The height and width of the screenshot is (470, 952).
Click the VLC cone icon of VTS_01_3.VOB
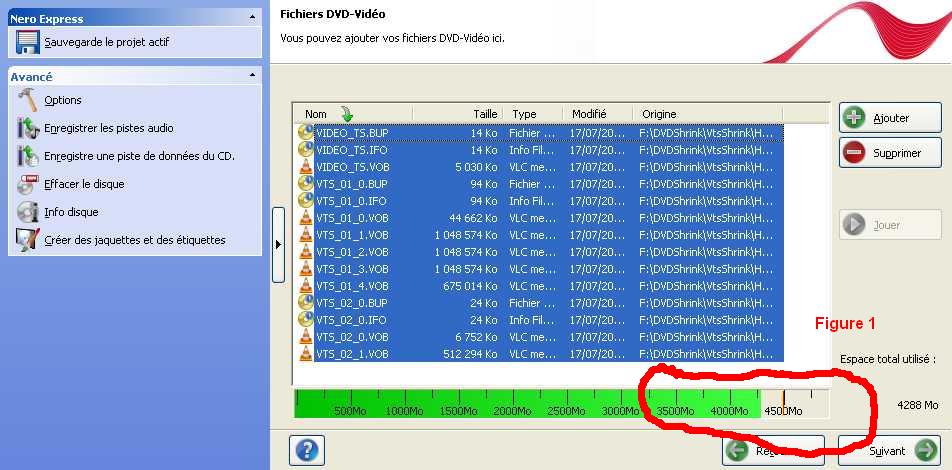tap(306, 268)
